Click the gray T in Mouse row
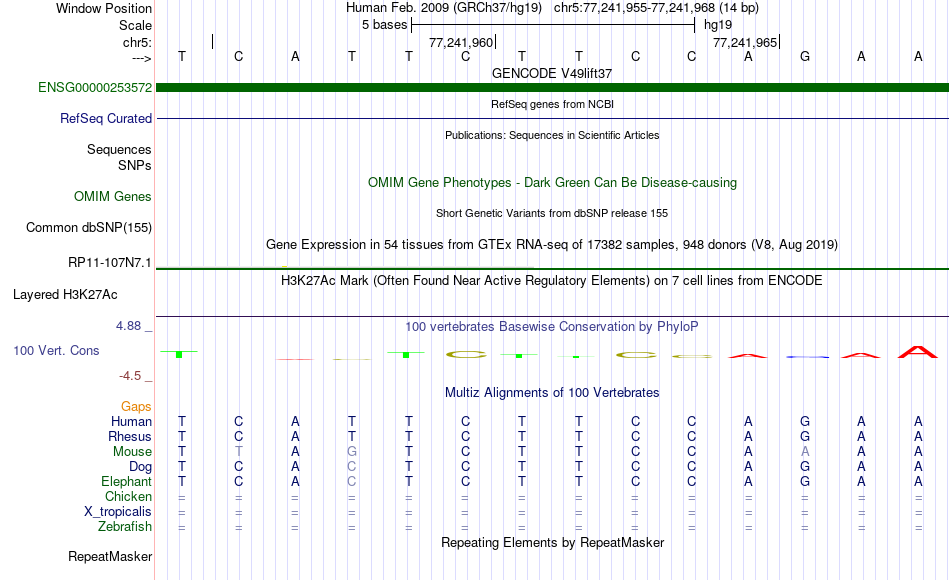Image resolution: width=950 pixels, height=580 pixels. pos(239,452)
